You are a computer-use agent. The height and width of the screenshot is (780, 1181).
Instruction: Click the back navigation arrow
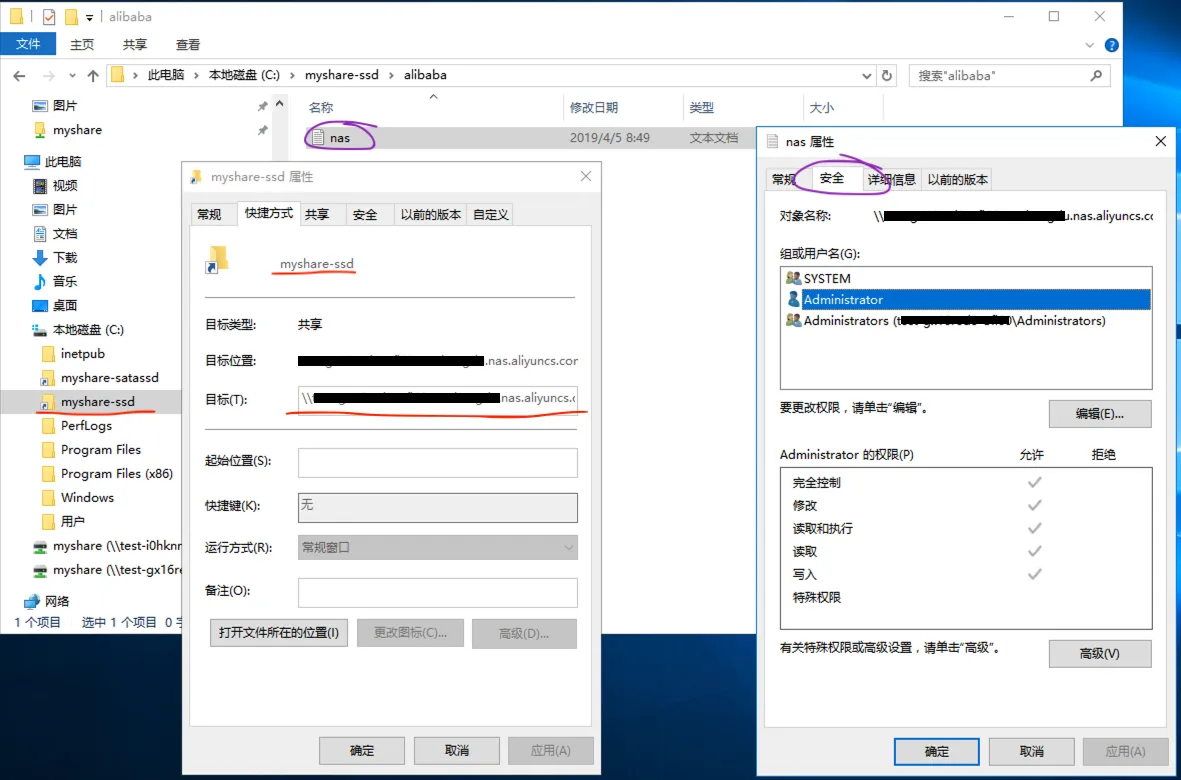tap(19, 75)
